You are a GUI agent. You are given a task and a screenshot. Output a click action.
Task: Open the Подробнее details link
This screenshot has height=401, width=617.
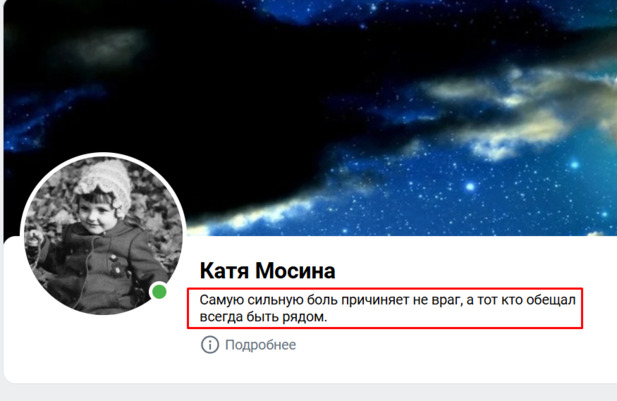click(260, 345)
